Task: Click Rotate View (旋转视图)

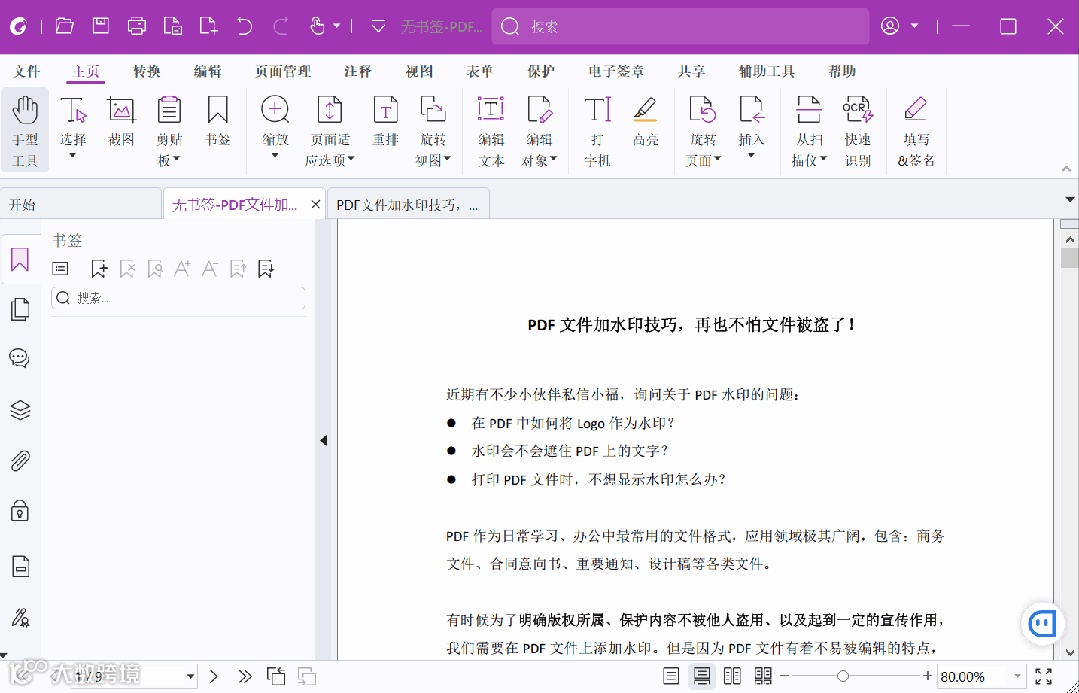Action: click(433, 130)
